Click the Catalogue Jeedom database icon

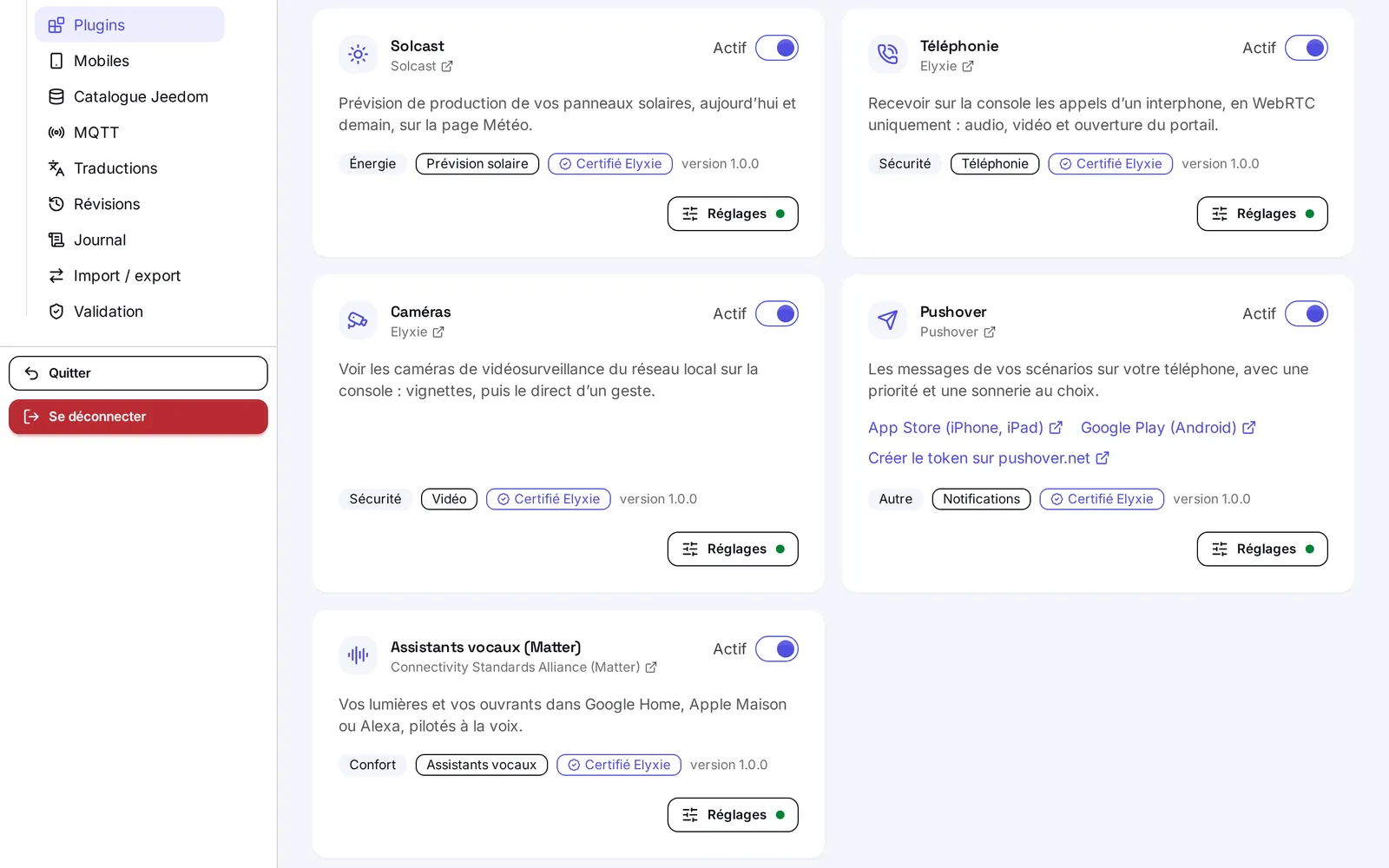click(56, 96)
